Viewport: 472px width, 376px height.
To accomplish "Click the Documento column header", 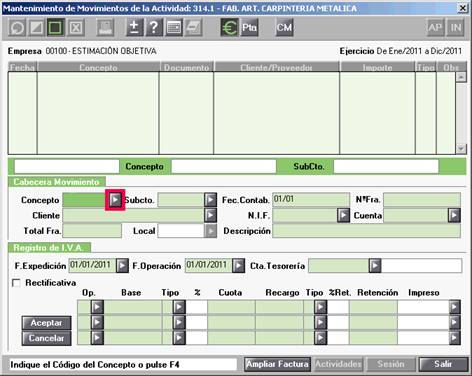I will tap(187, 67).
